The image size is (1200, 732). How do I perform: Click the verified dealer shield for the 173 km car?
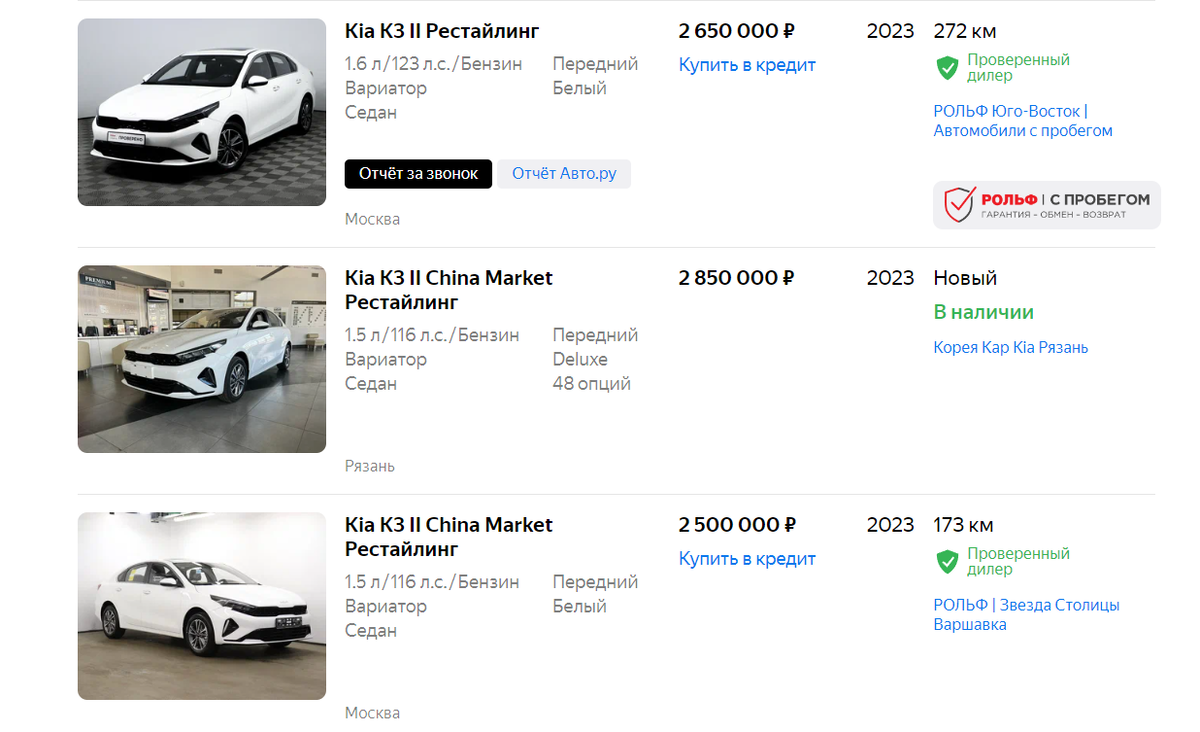947,562
